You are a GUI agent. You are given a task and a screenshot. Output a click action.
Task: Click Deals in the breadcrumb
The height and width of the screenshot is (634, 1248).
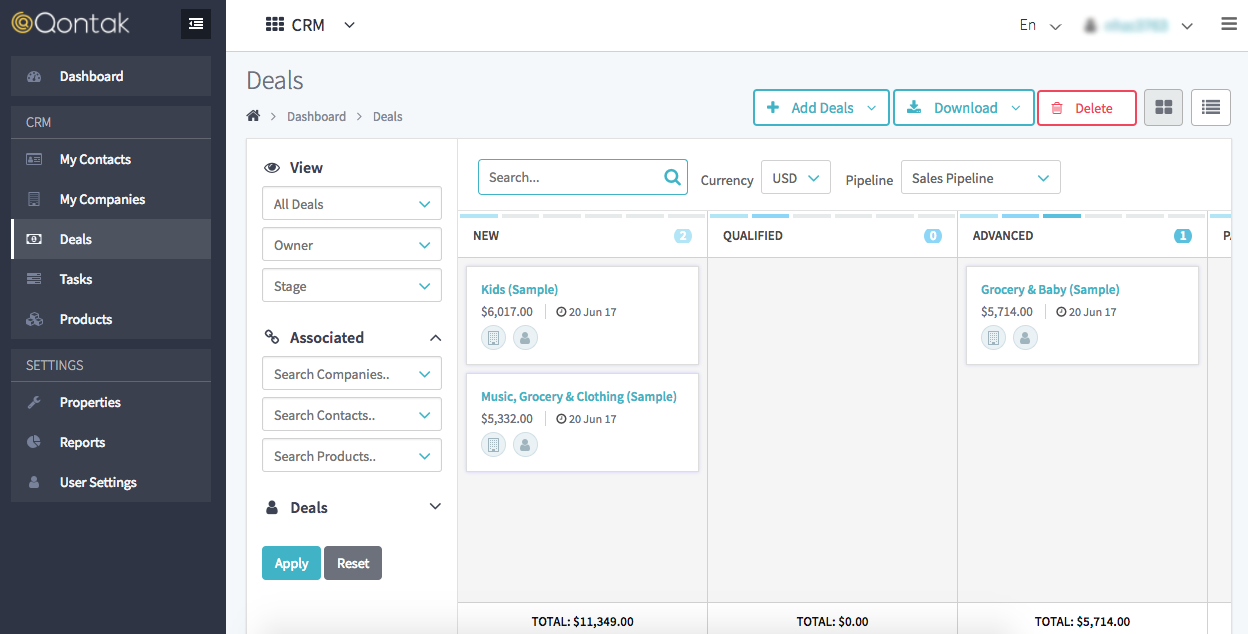(388, 116)
